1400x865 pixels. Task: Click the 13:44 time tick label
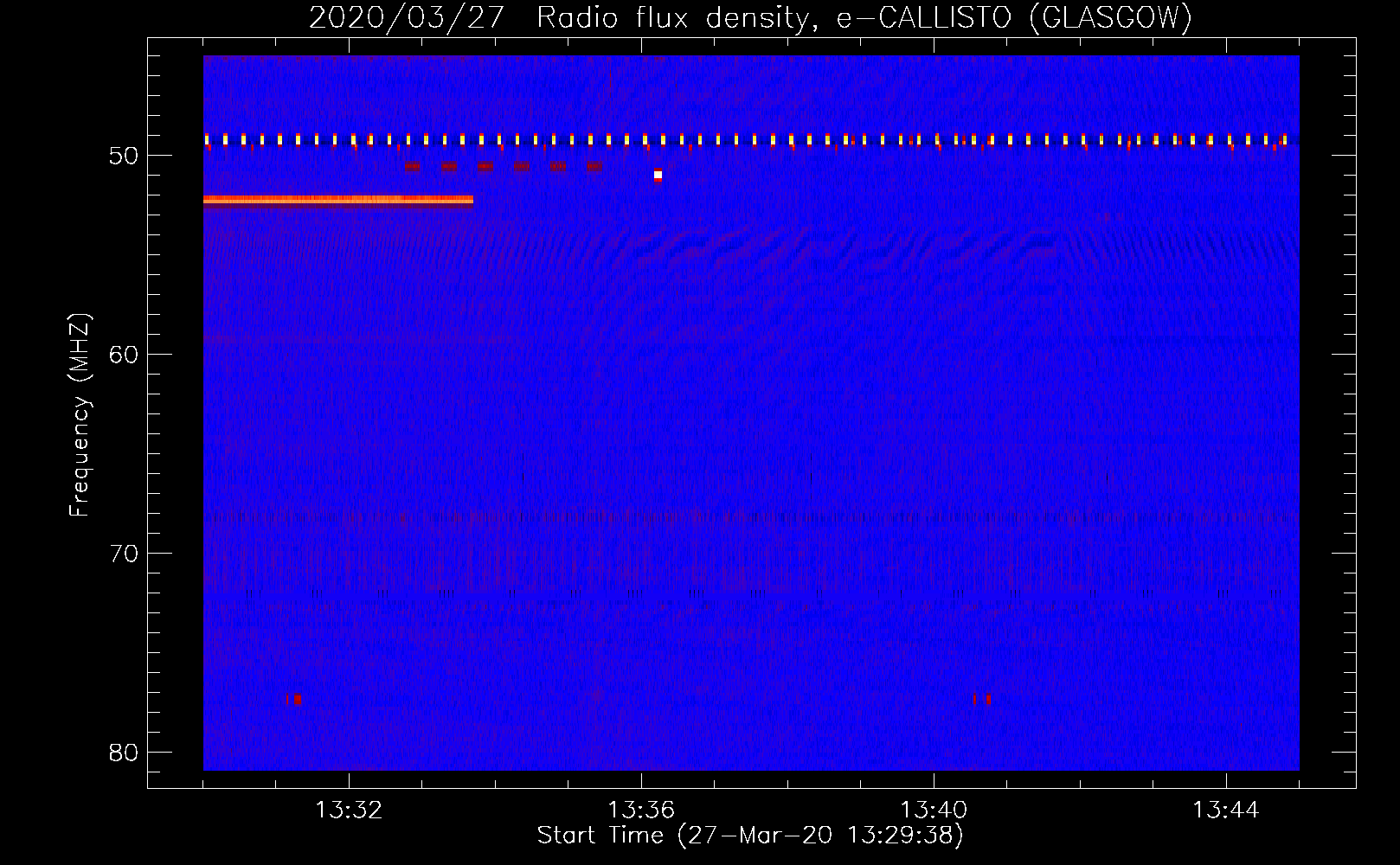[1226, 811]
